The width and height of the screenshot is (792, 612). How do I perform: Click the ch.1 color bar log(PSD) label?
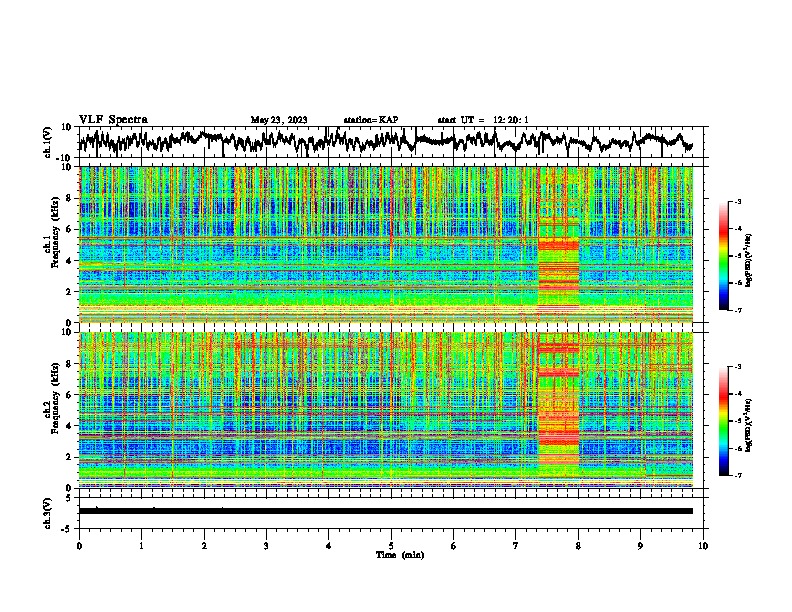[x=748, y=260]
